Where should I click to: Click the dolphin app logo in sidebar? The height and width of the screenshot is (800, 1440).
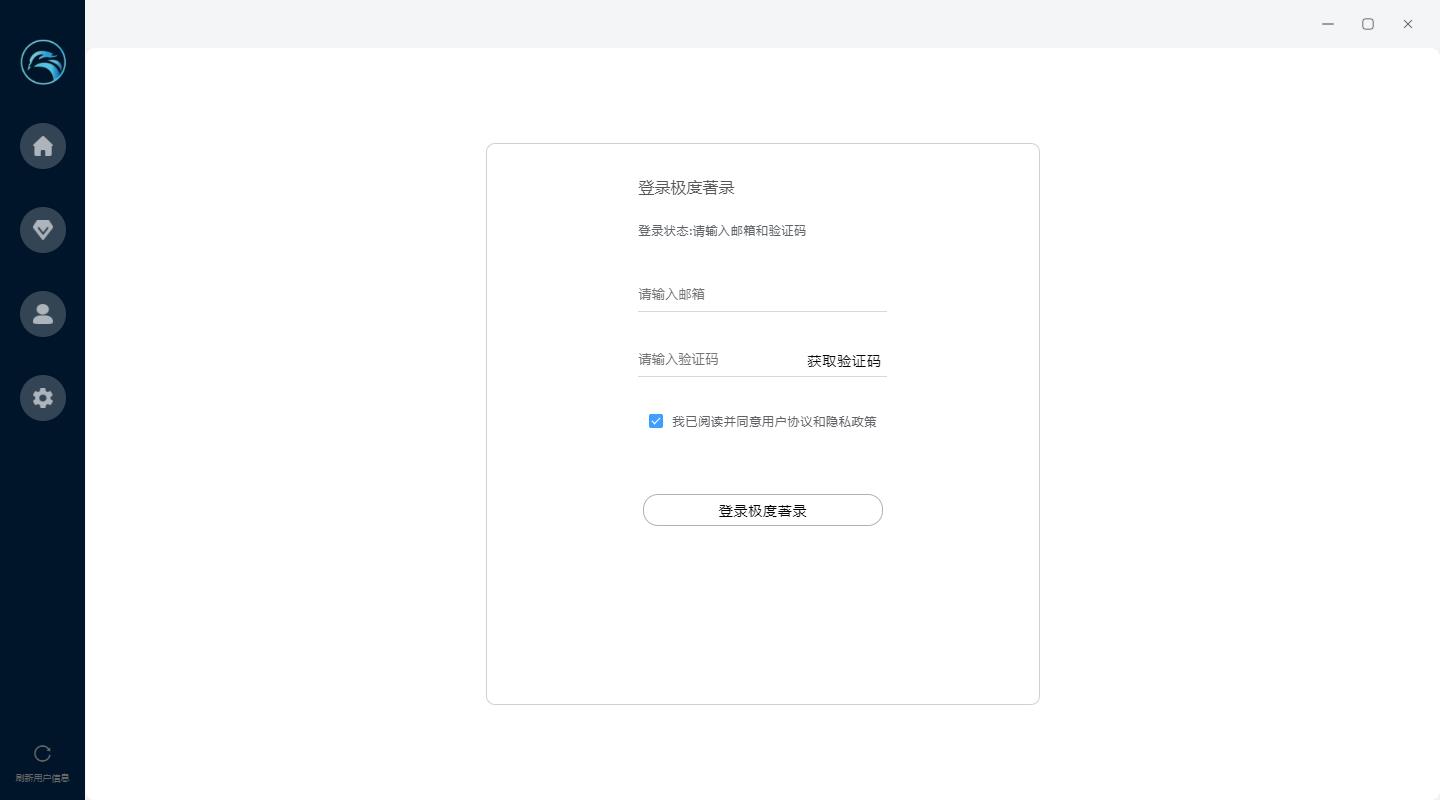[43, 61]
